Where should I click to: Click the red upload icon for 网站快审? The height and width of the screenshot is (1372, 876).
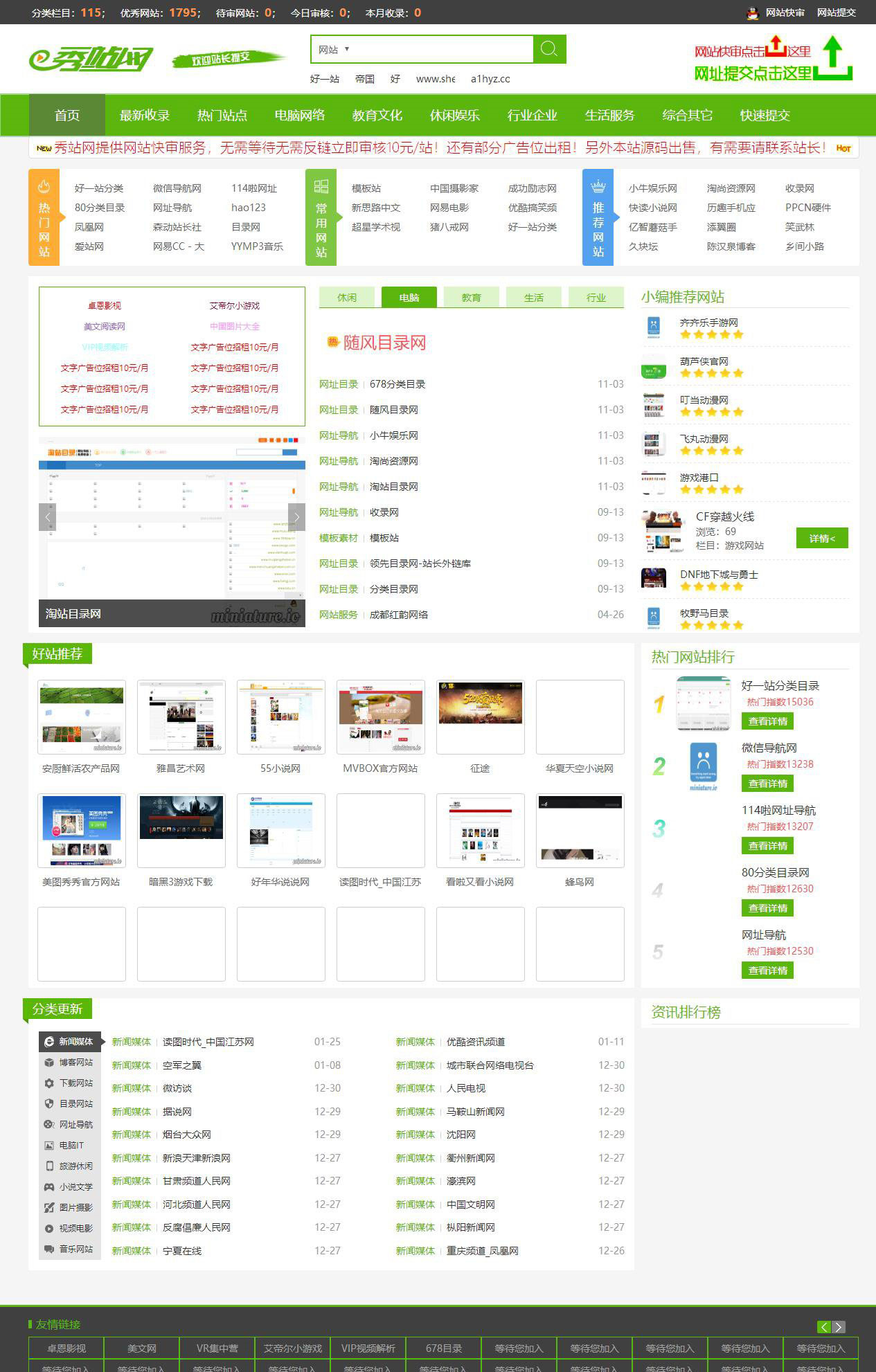click(x=776, y=47)
